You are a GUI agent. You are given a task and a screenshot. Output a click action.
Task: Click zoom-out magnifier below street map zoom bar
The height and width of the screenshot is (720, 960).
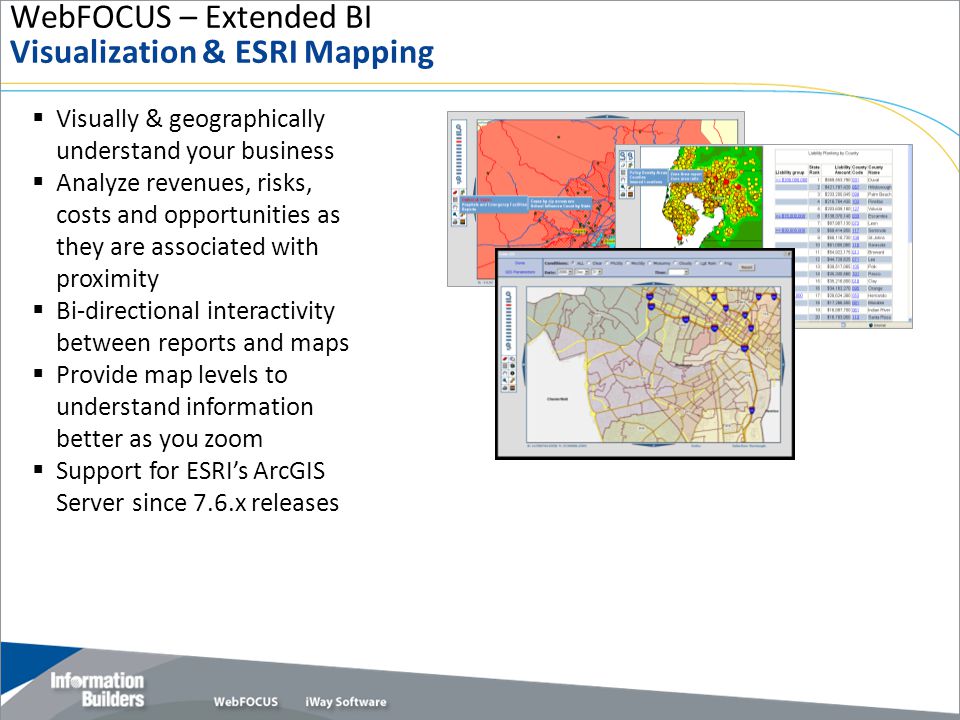point(508,347)
